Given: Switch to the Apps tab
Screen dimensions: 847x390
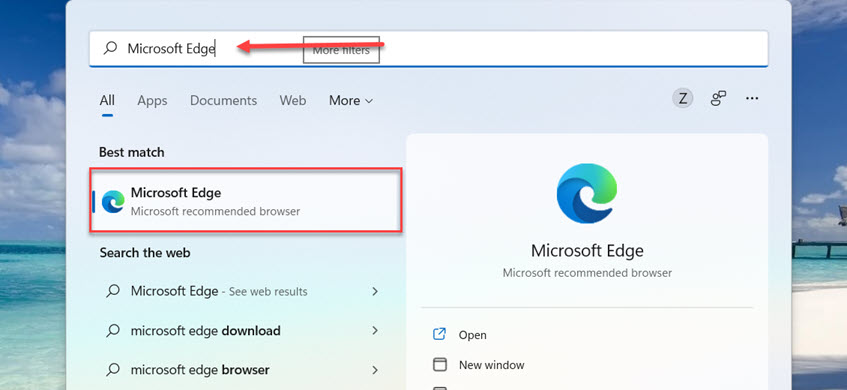Looking at the screenshot, I should point(152,100).
